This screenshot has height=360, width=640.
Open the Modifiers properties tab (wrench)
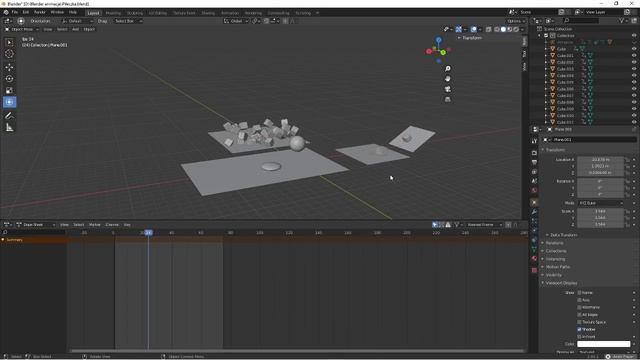[534, 212]
